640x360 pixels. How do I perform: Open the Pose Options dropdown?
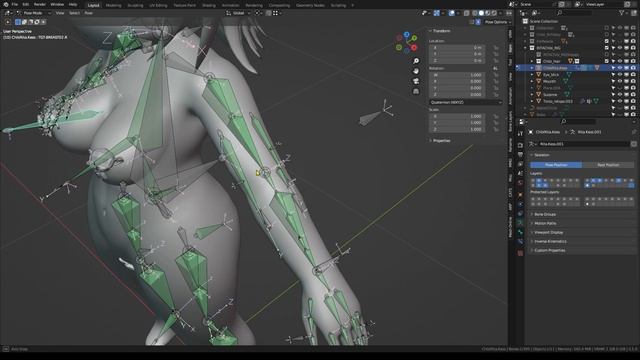pos(498,22)
